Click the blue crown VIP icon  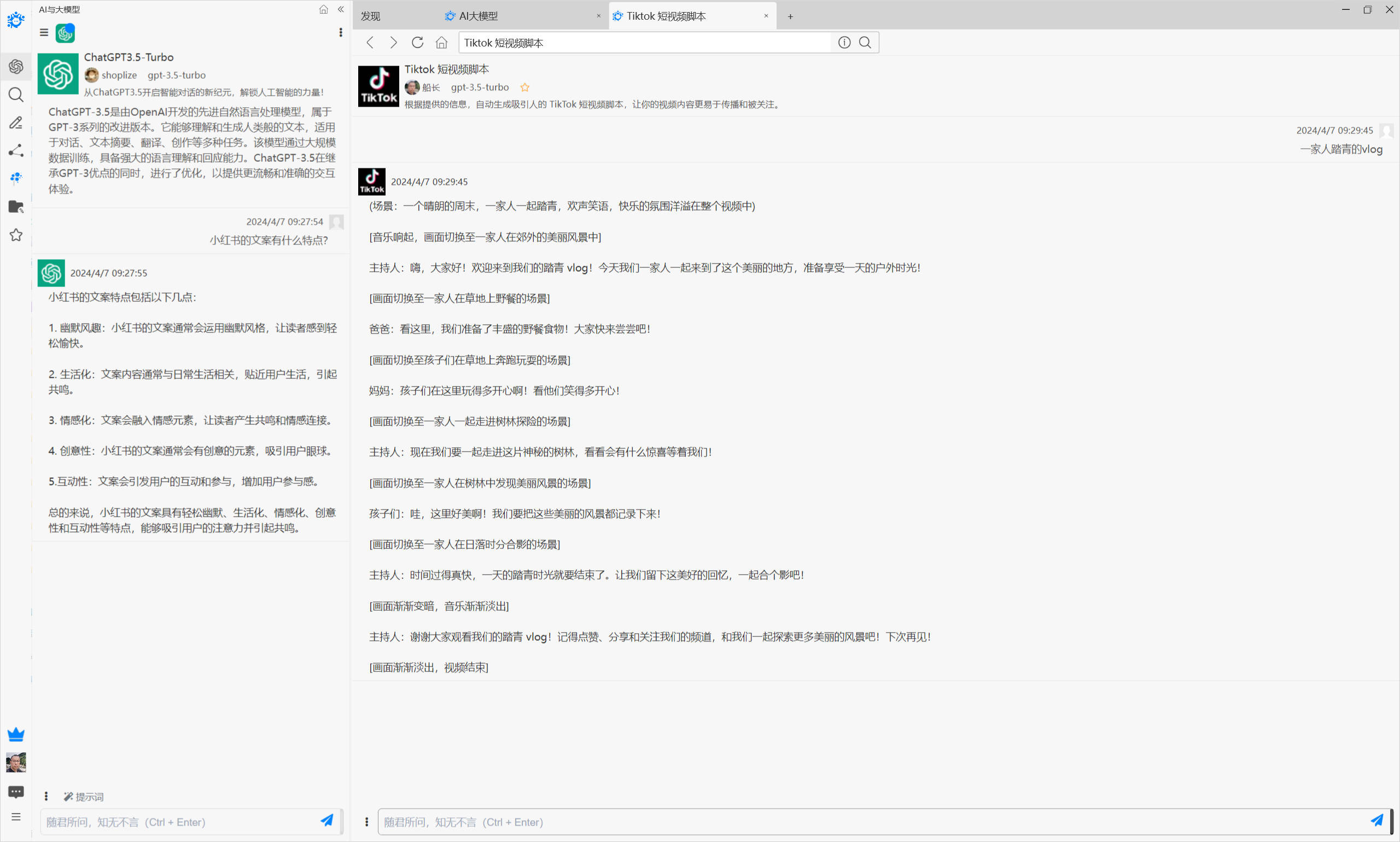pyautogui.click(x=16, y=735)
